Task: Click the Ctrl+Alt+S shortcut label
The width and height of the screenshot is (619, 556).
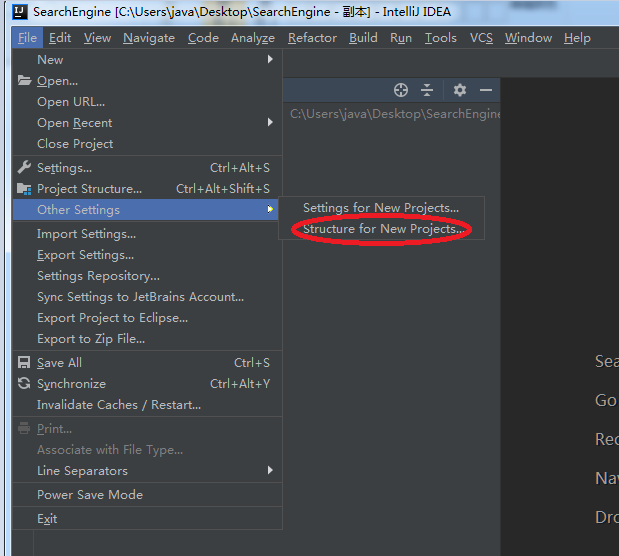Action: coord(240,168)
